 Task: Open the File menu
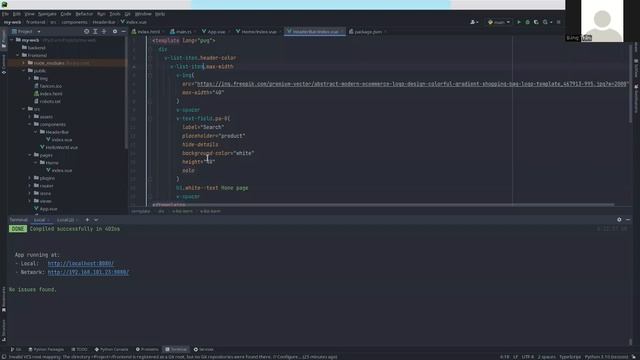click(5, 14)
